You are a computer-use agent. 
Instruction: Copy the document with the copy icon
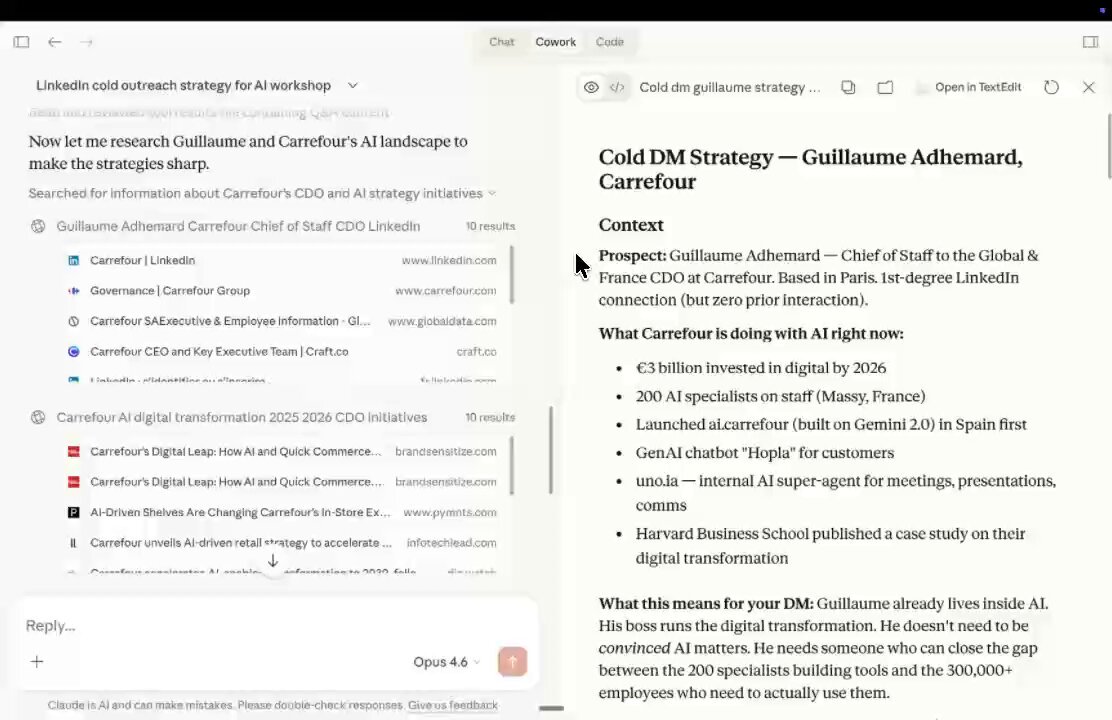[x=848, y=87]
